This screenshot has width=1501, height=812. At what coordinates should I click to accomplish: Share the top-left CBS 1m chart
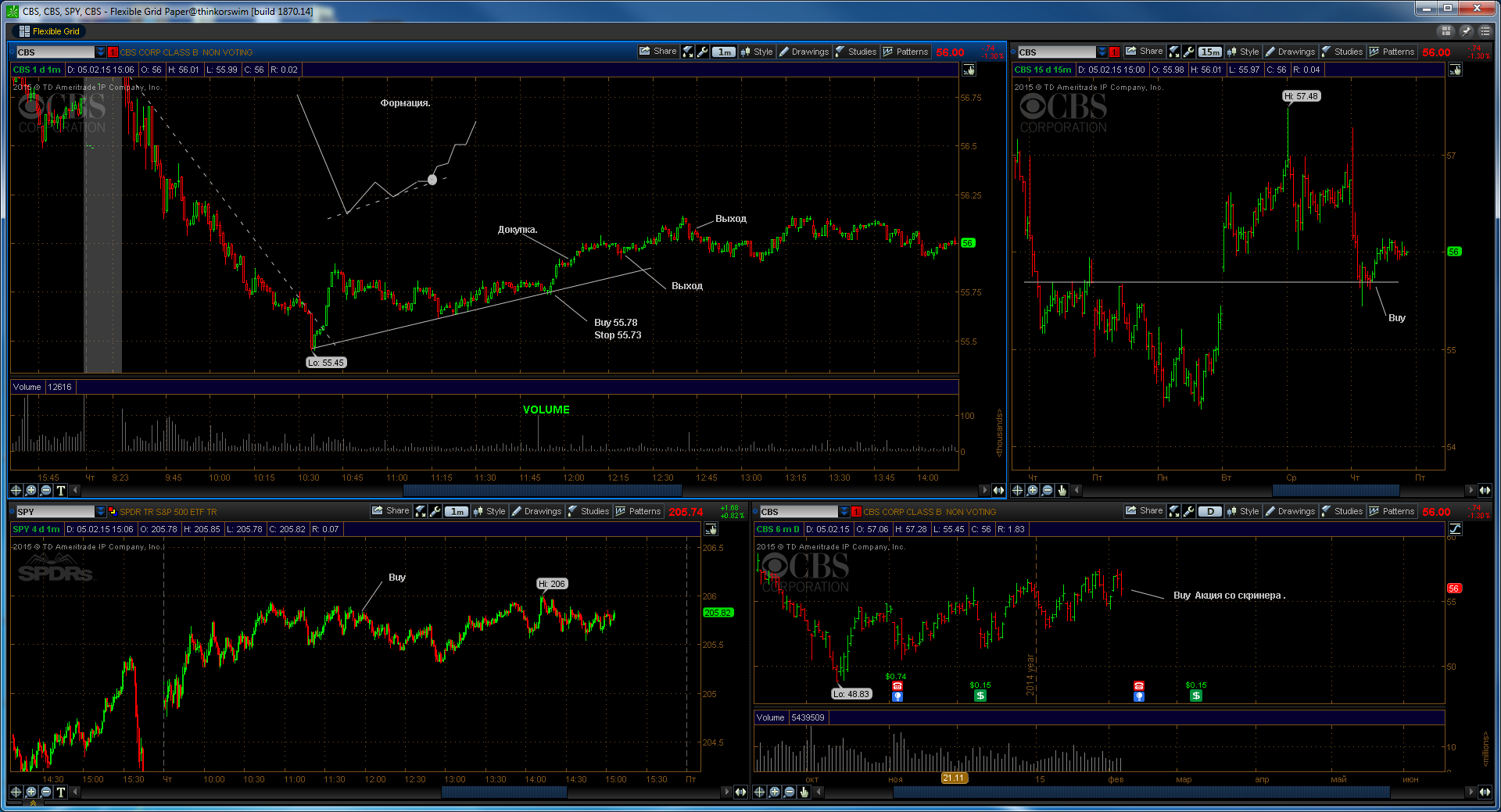[x=658, y=52]
